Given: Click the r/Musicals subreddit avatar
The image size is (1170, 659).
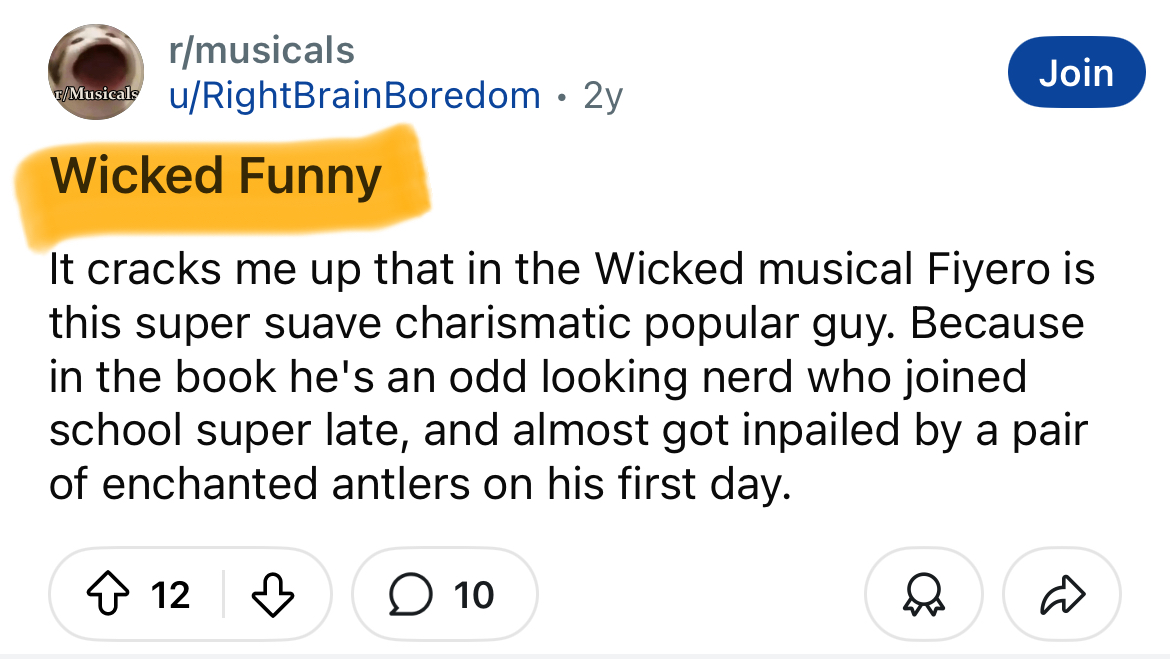Looking at the screenshot, I should [95, 72].
